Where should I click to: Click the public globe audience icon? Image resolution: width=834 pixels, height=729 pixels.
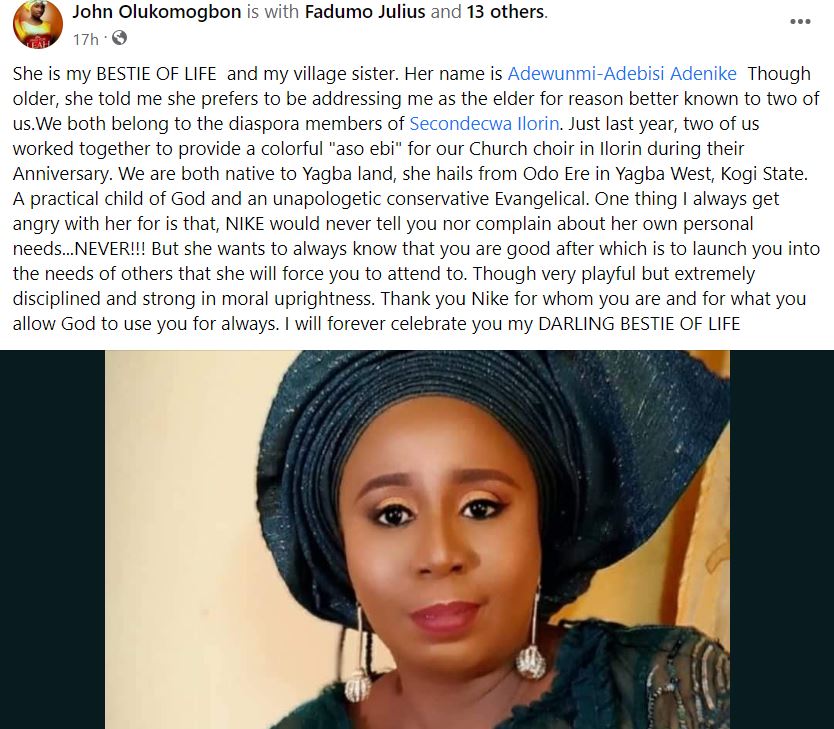tap(119, 38)
